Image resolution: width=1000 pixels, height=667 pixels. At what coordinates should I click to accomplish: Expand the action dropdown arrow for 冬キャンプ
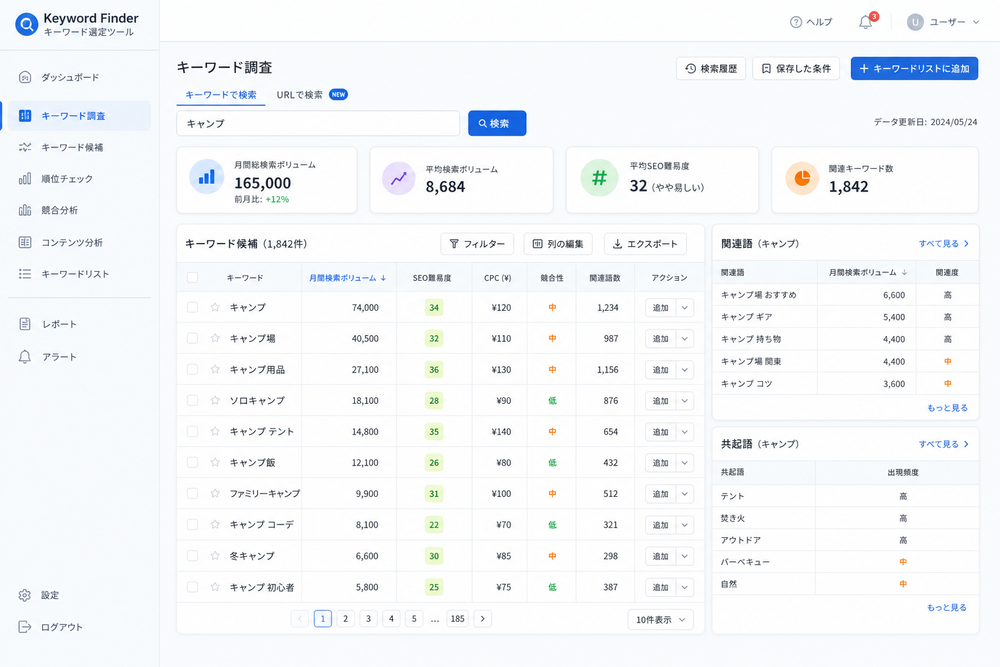click(684, 556)
